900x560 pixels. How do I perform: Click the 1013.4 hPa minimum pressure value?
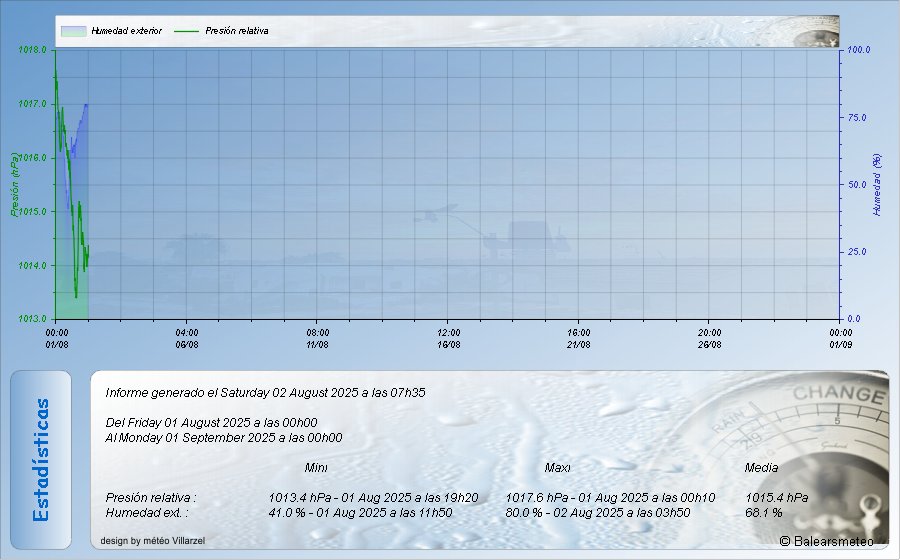pos(373,497)
